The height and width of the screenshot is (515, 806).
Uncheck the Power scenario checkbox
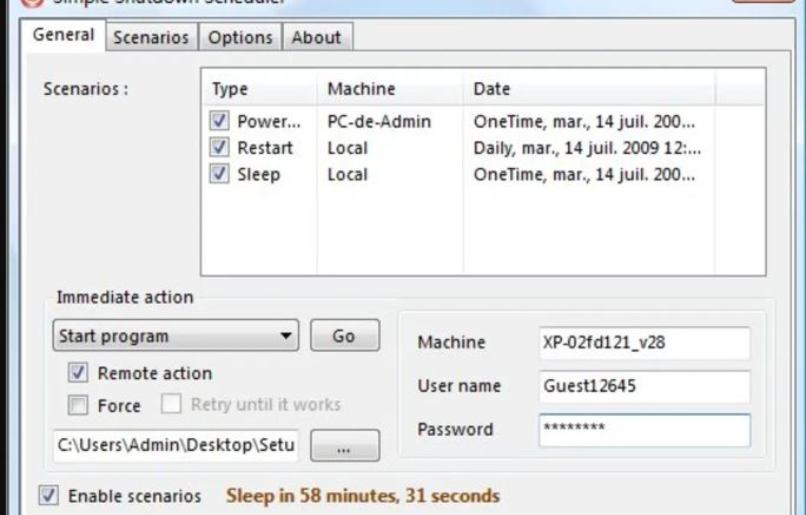(x=219, y=121)
